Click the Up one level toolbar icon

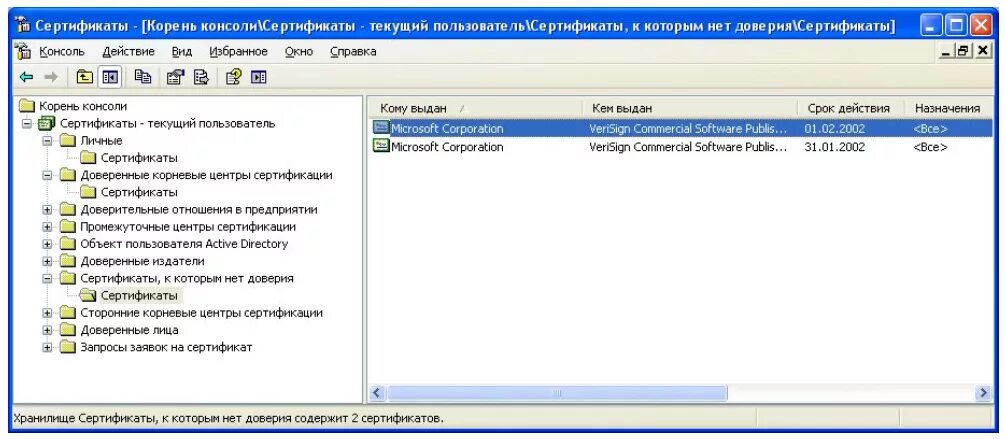(x=85, y=78)
